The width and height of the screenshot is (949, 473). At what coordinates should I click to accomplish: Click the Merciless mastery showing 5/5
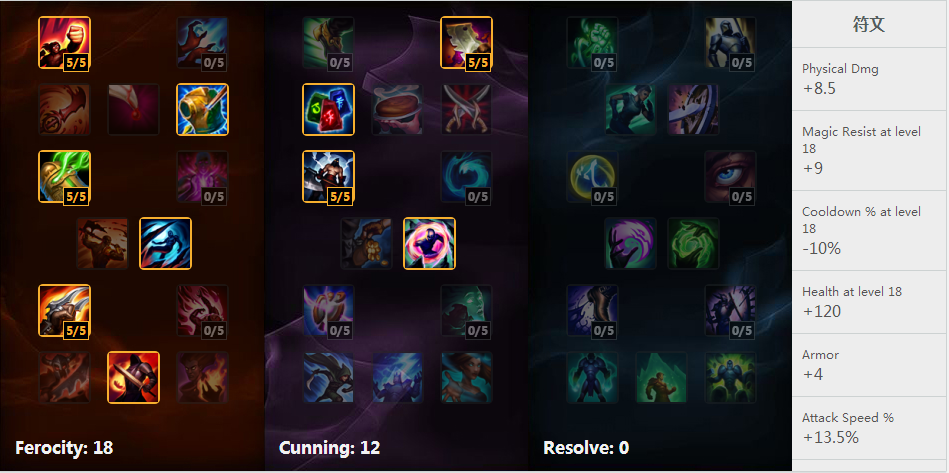point(328,176)
